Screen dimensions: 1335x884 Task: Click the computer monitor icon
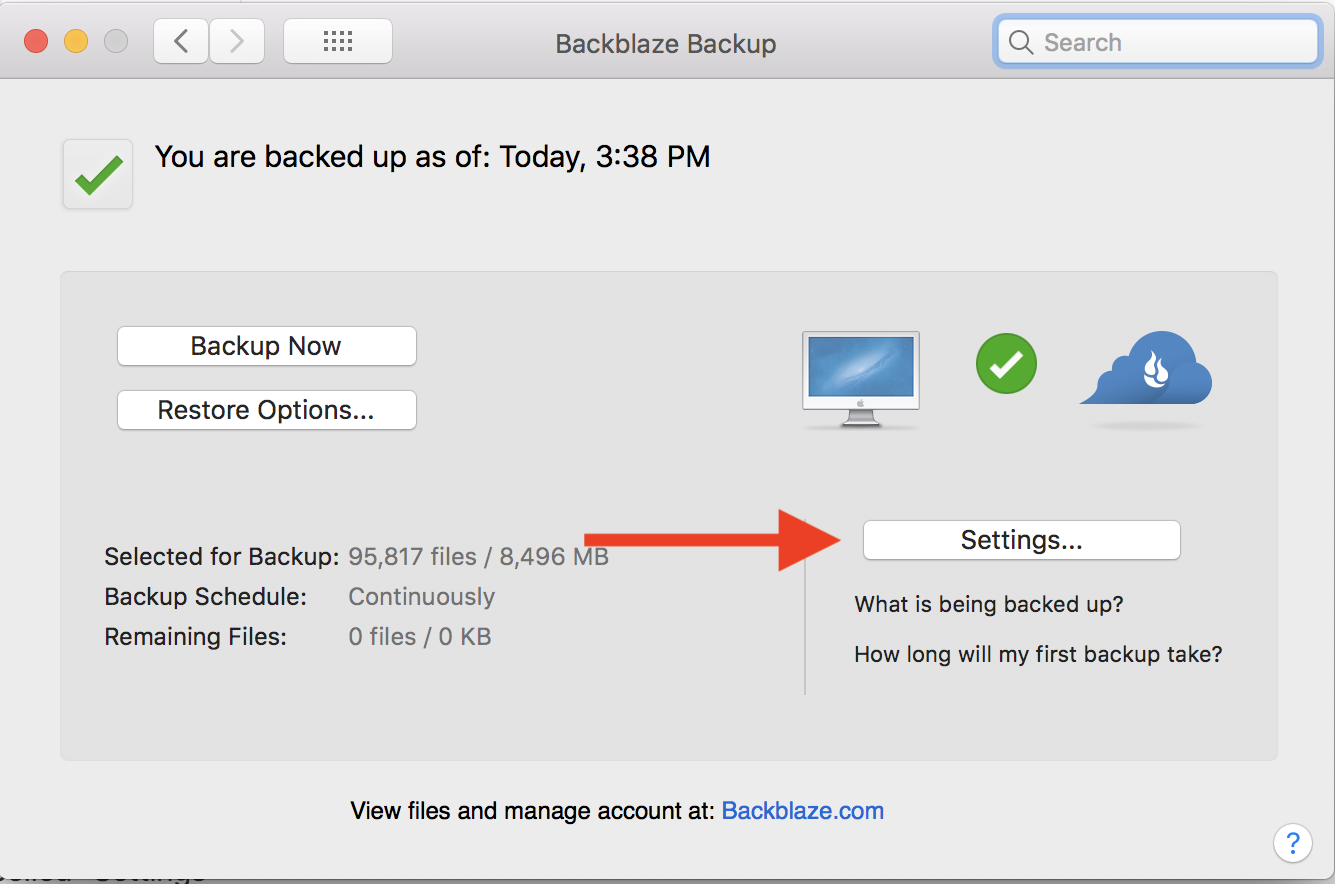coord(861,380)
